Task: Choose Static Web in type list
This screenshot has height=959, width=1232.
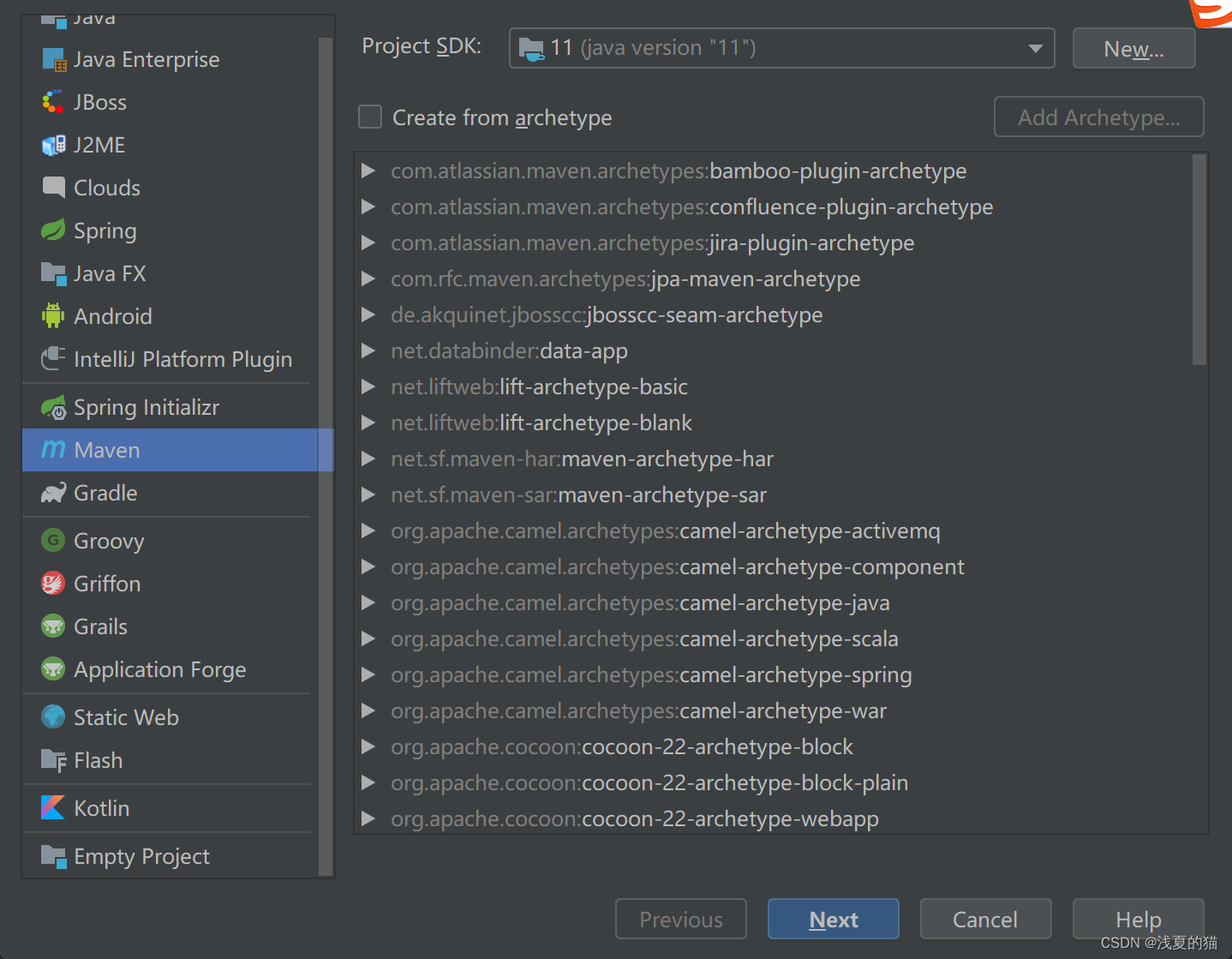Action: point(170,717)
